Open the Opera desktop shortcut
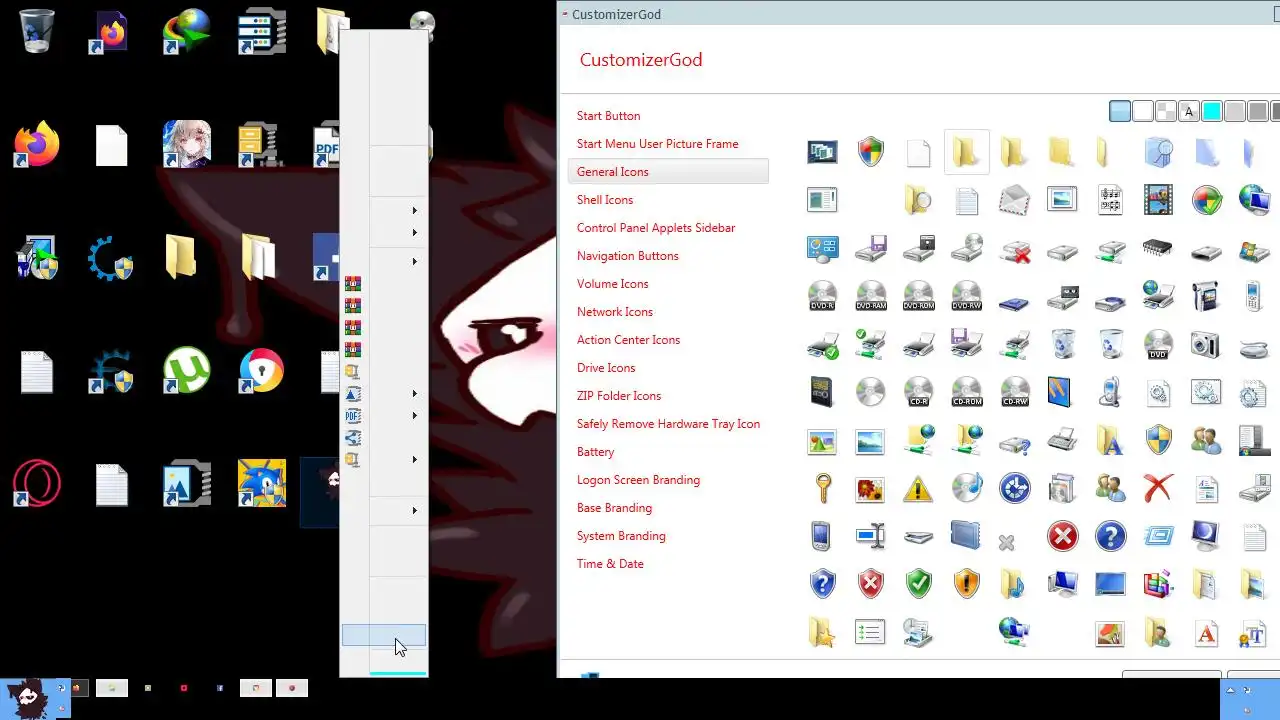Image resolution: width=1280 pixels, height=720 pixels. (37, 484)
